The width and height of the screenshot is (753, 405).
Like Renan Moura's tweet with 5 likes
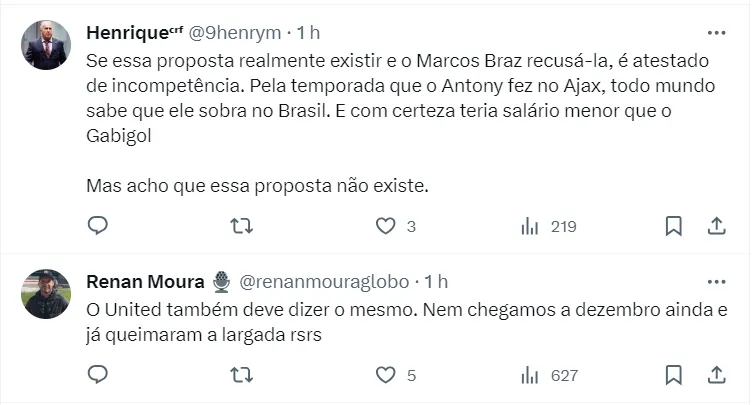(x=386, y=375)
